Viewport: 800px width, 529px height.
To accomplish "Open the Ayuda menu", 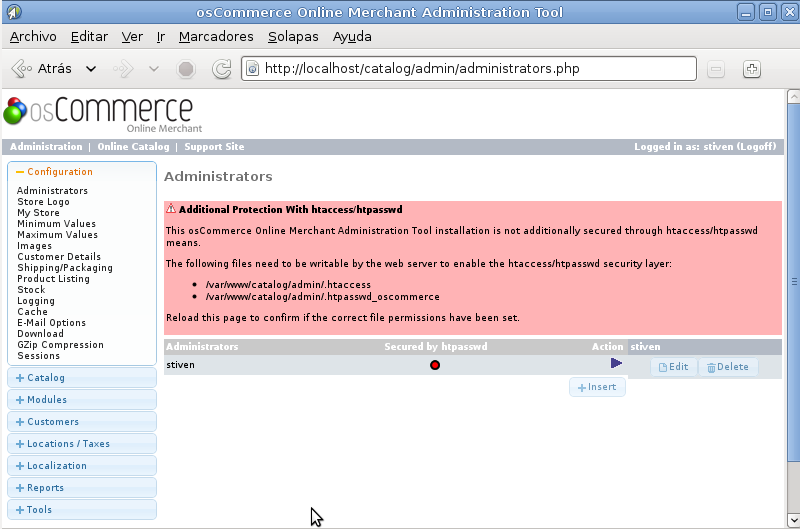I will [352, 37].
